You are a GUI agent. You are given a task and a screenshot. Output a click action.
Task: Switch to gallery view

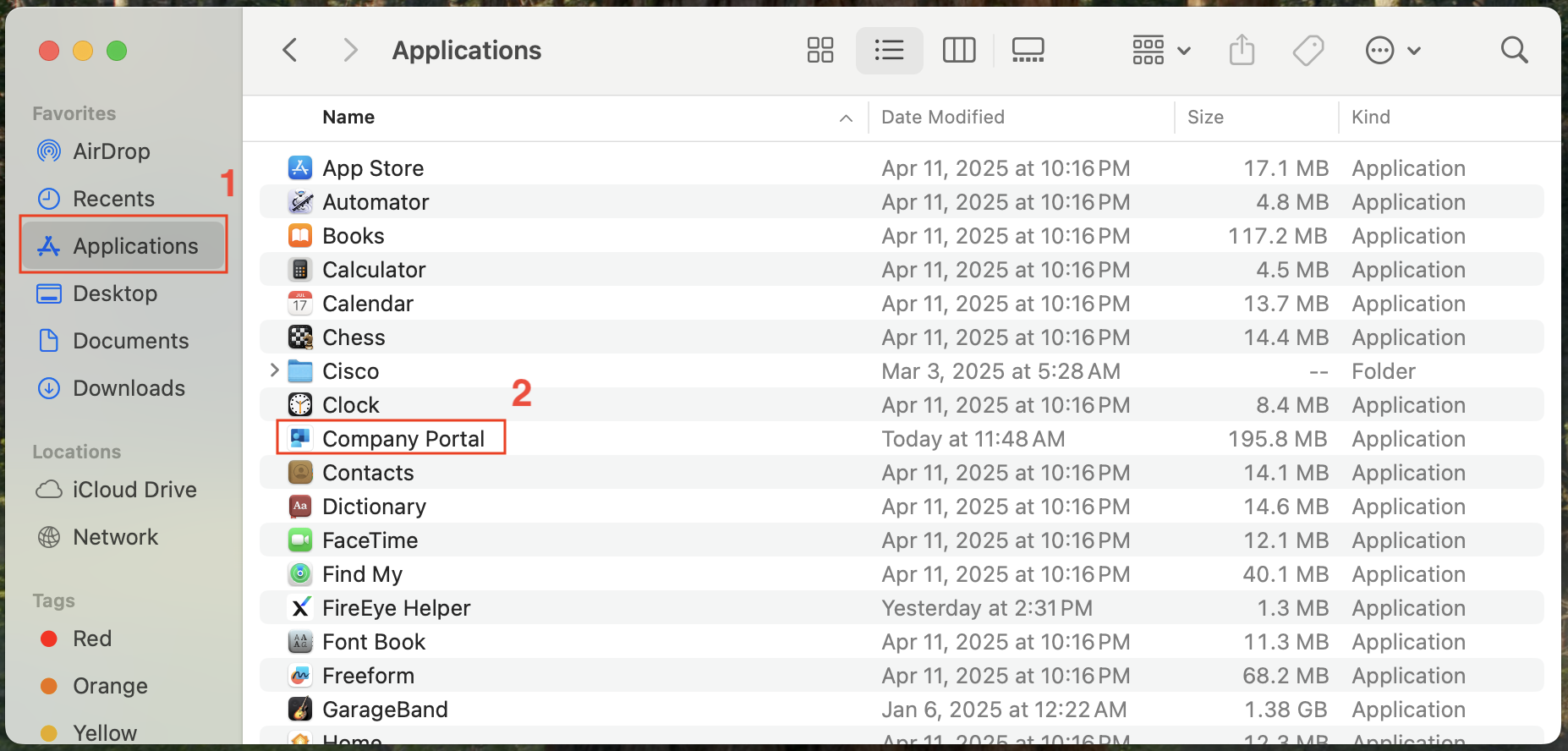pyautogui.click(x=1028, y=50)
